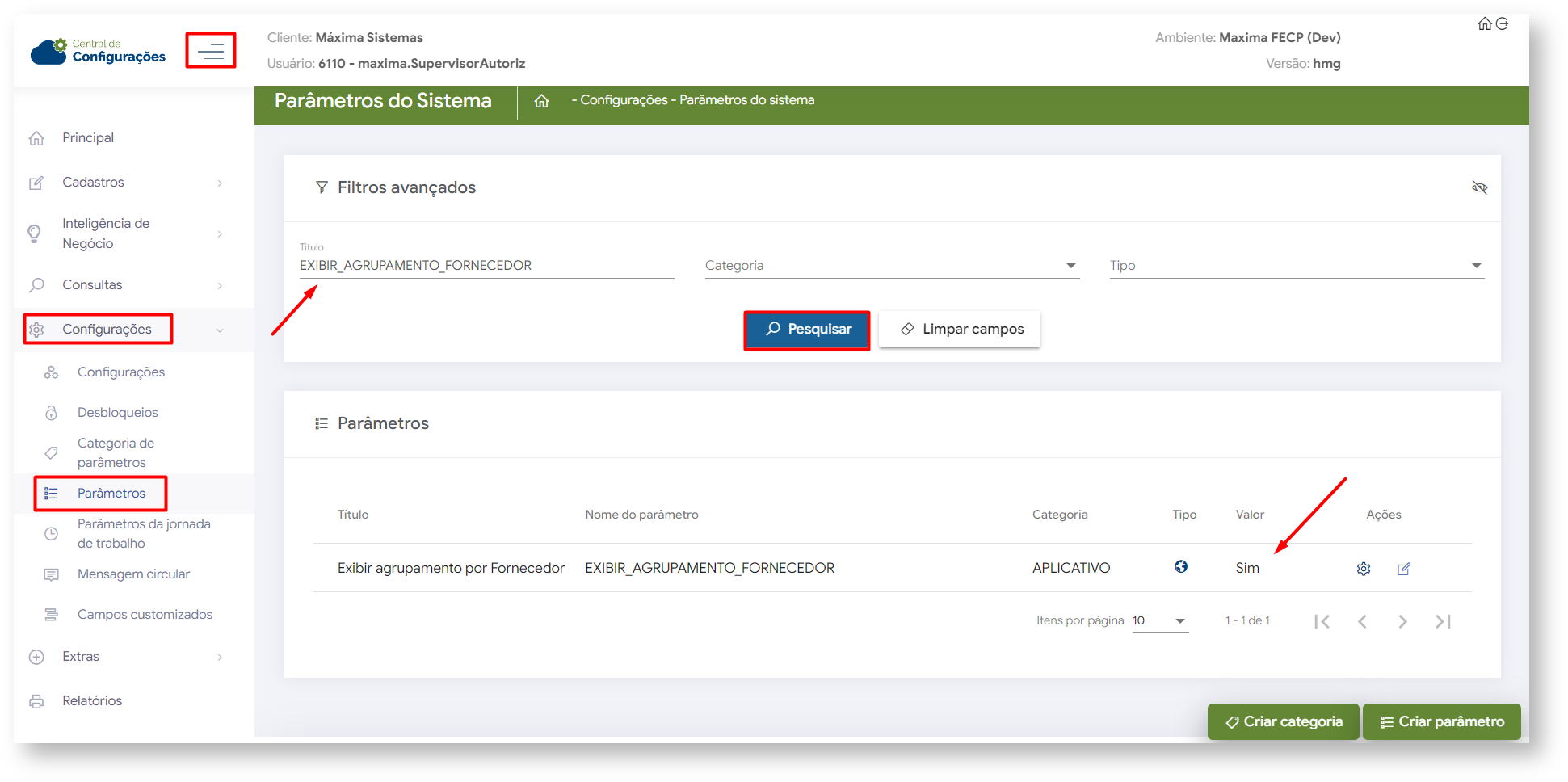Click the logout icon at top right

pyautogui.click(x=1502, y=23)
